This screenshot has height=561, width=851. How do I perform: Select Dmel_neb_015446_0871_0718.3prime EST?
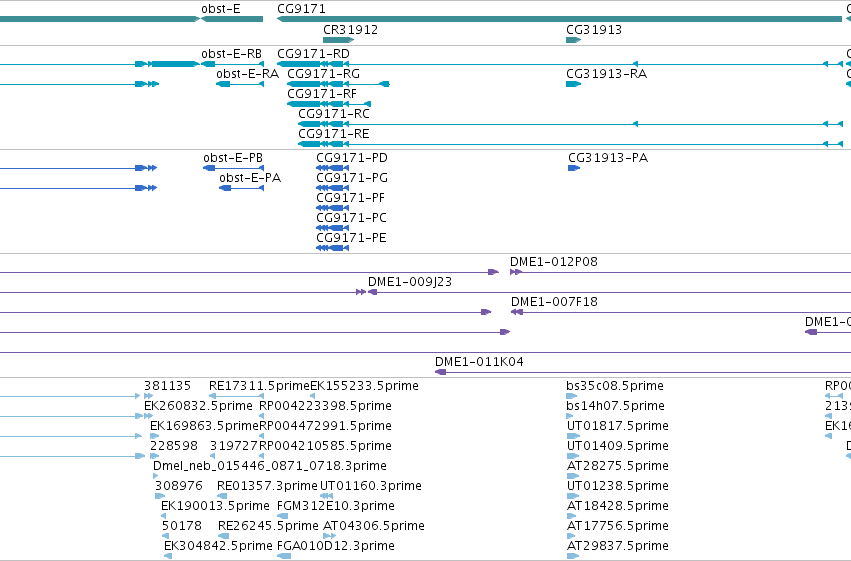coord(270,466)
